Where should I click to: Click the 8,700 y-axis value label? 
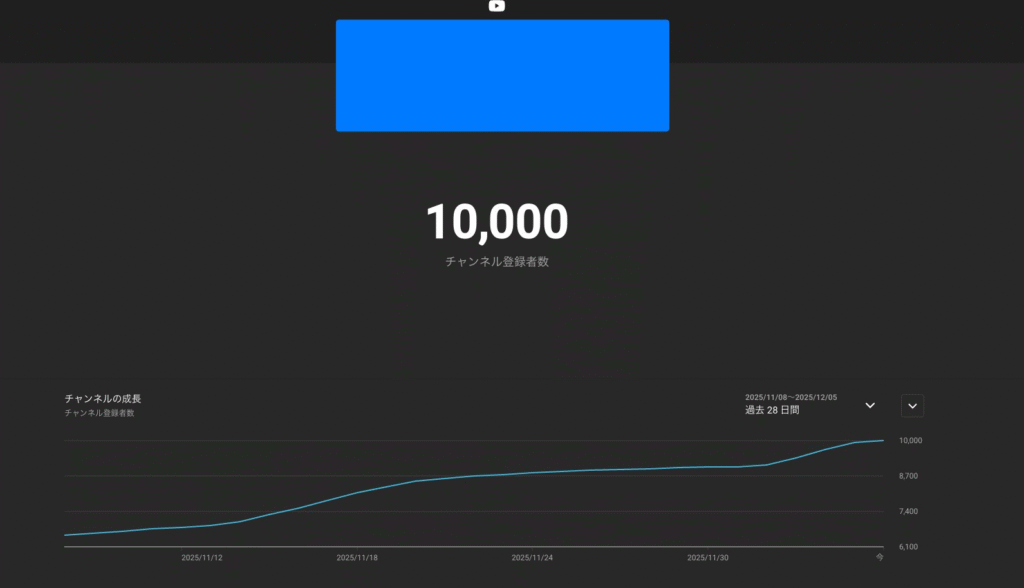pyautogui.click(x=908, y=476)
